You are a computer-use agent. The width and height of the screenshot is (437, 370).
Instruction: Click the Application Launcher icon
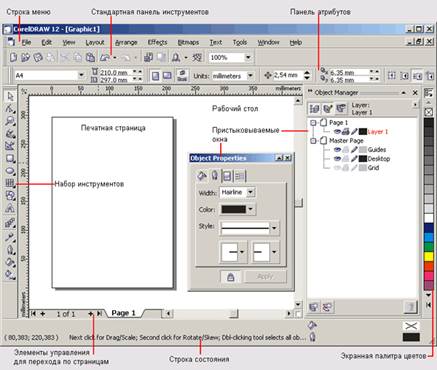[x=176, y=58]
